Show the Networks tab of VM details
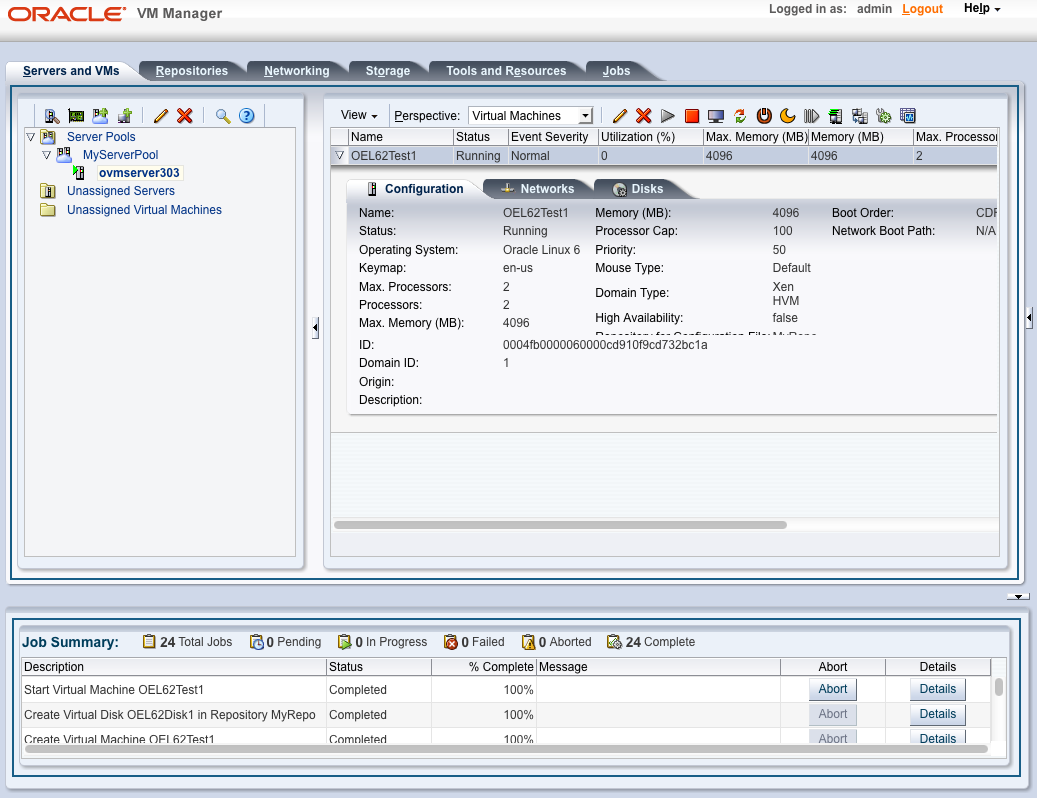This screenshot has width=1037, height=798. pos(538,188)
